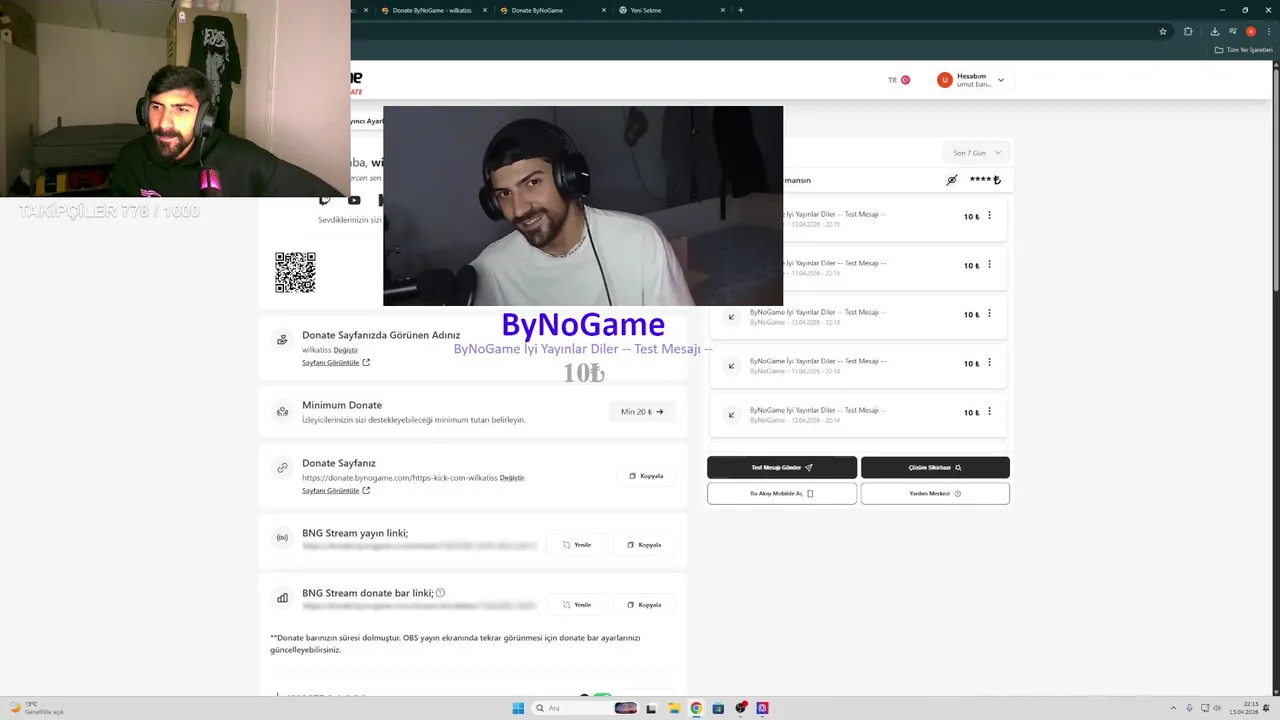Click arrow icon of first 22:14 donation
Viewport: 1280px width, 720px height.
731,317
